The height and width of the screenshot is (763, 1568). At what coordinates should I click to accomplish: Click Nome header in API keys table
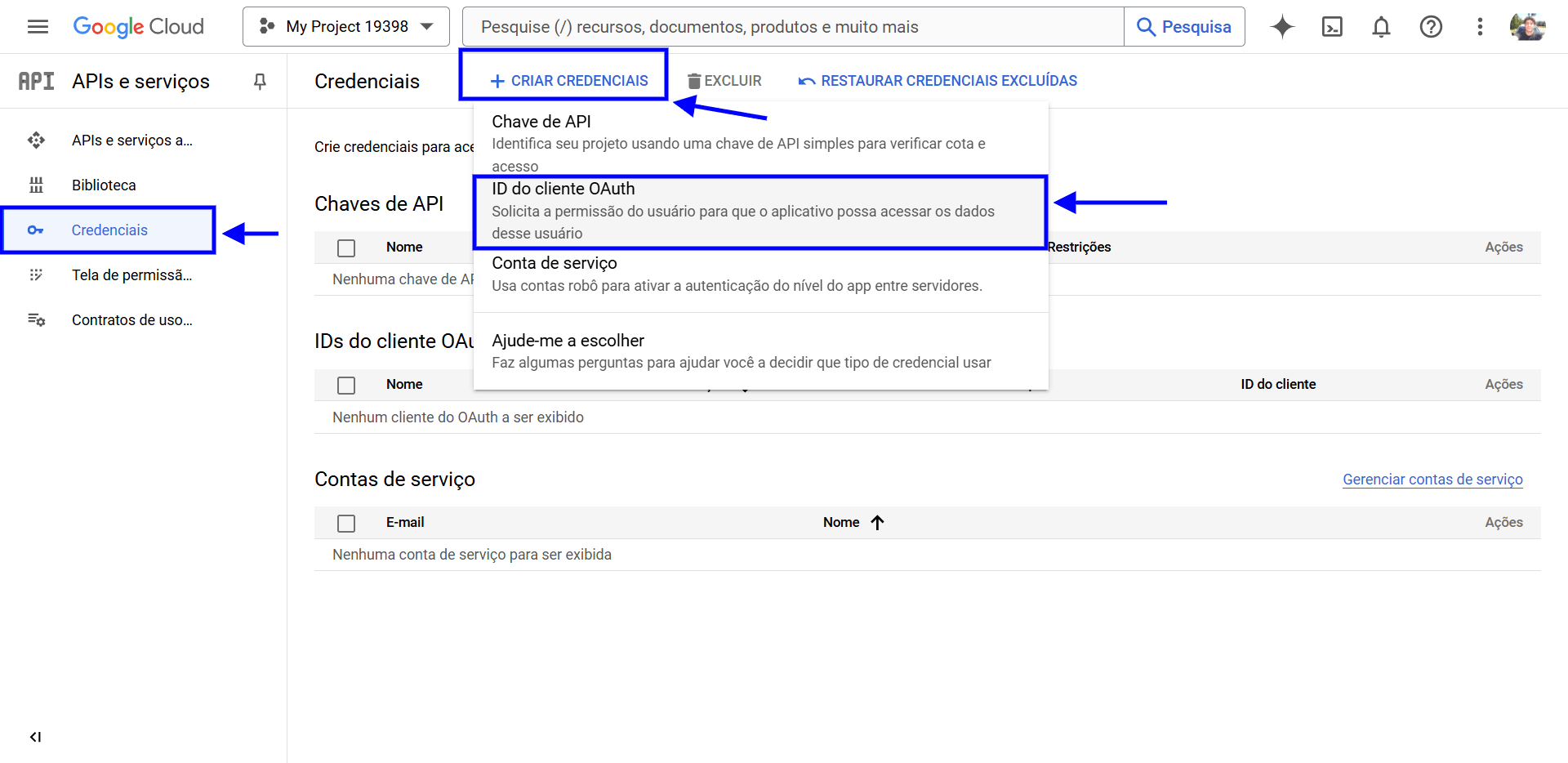coord(404,248)
